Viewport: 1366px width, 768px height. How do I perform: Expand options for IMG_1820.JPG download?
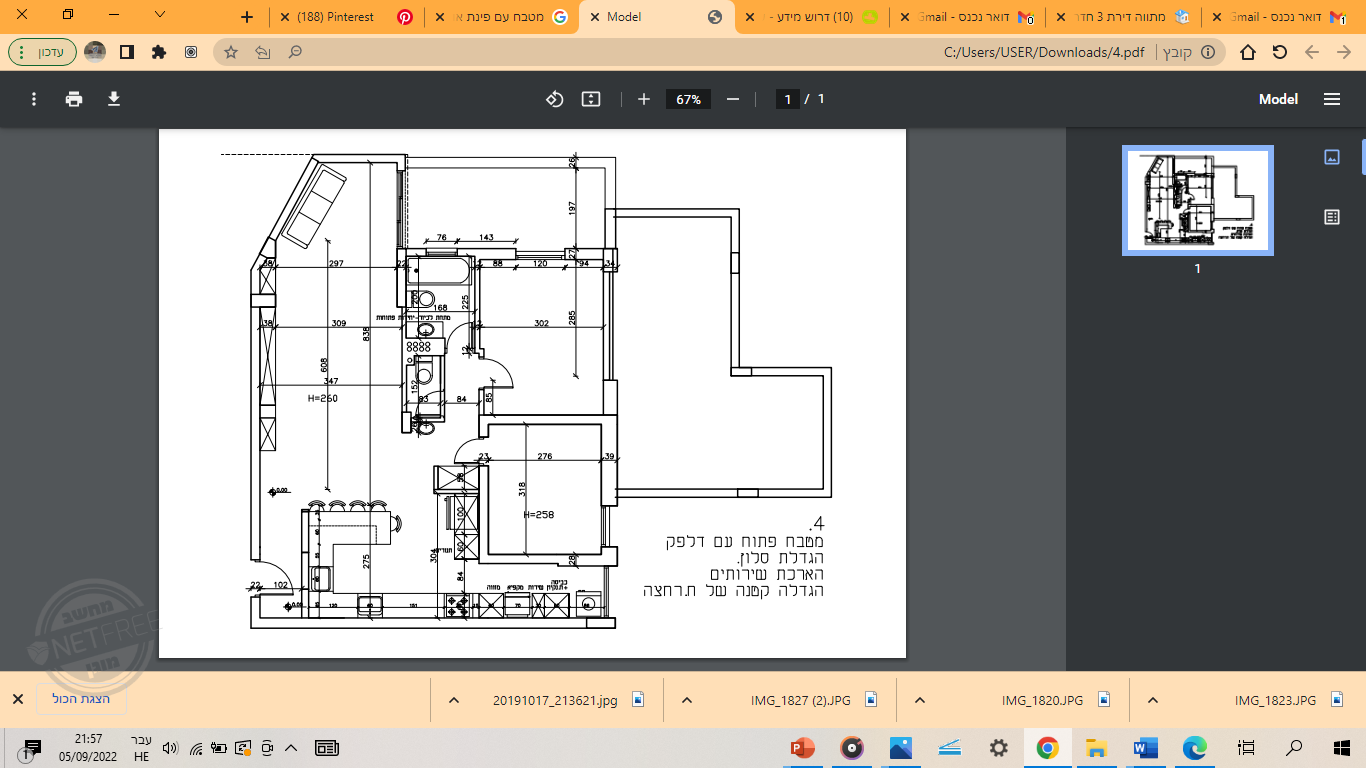pos(921,700)
